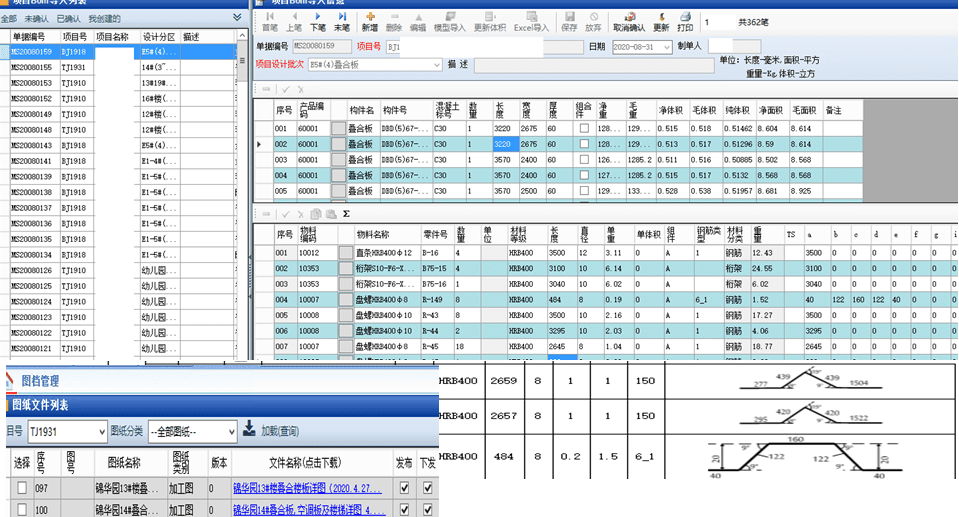Click 加载(查询) download icon
959x517 pixels.
pyautogui.click(x=249, y=428)
